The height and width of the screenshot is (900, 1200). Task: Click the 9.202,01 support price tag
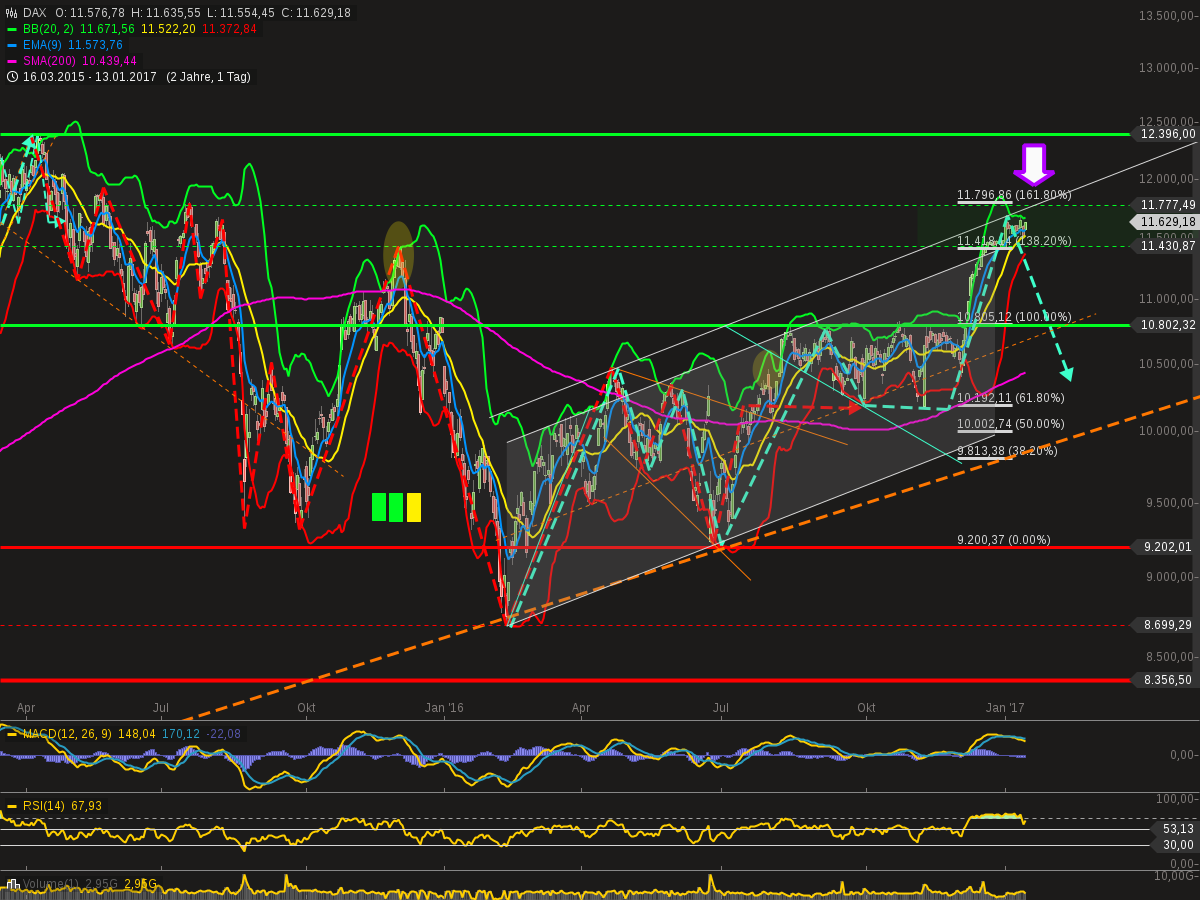point(1164,547)
